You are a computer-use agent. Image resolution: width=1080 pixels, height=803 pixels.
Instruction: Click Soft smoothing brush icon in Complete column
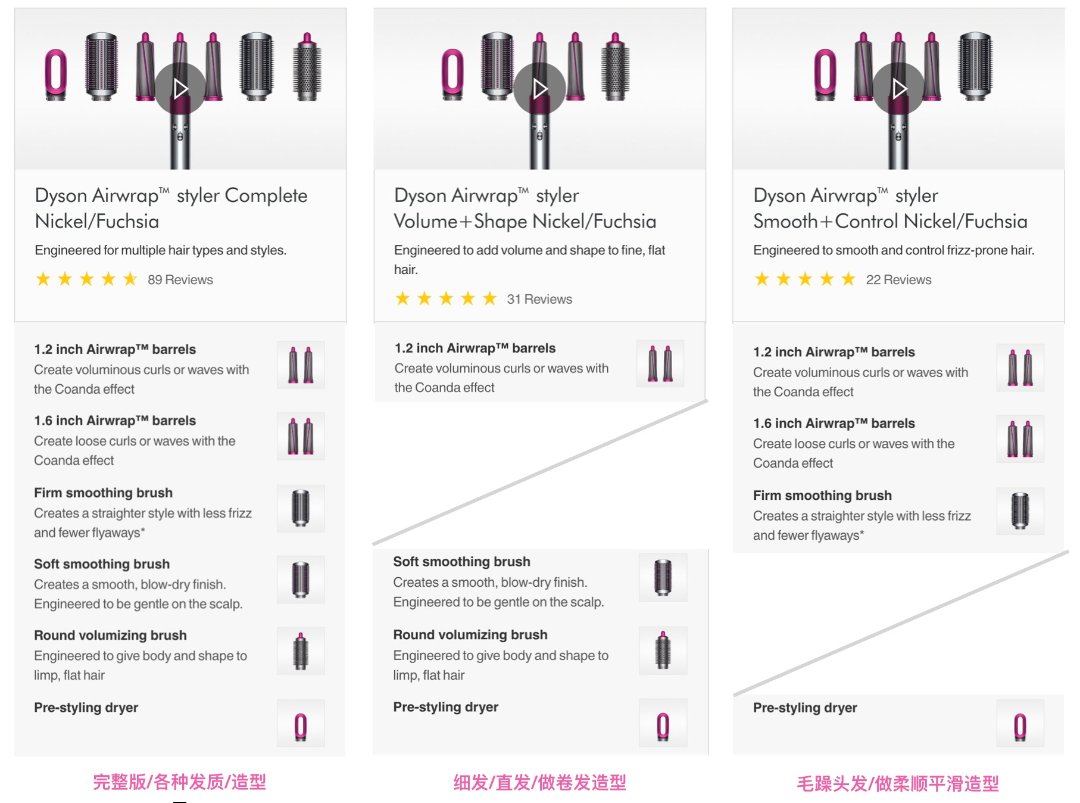[301, 580]
